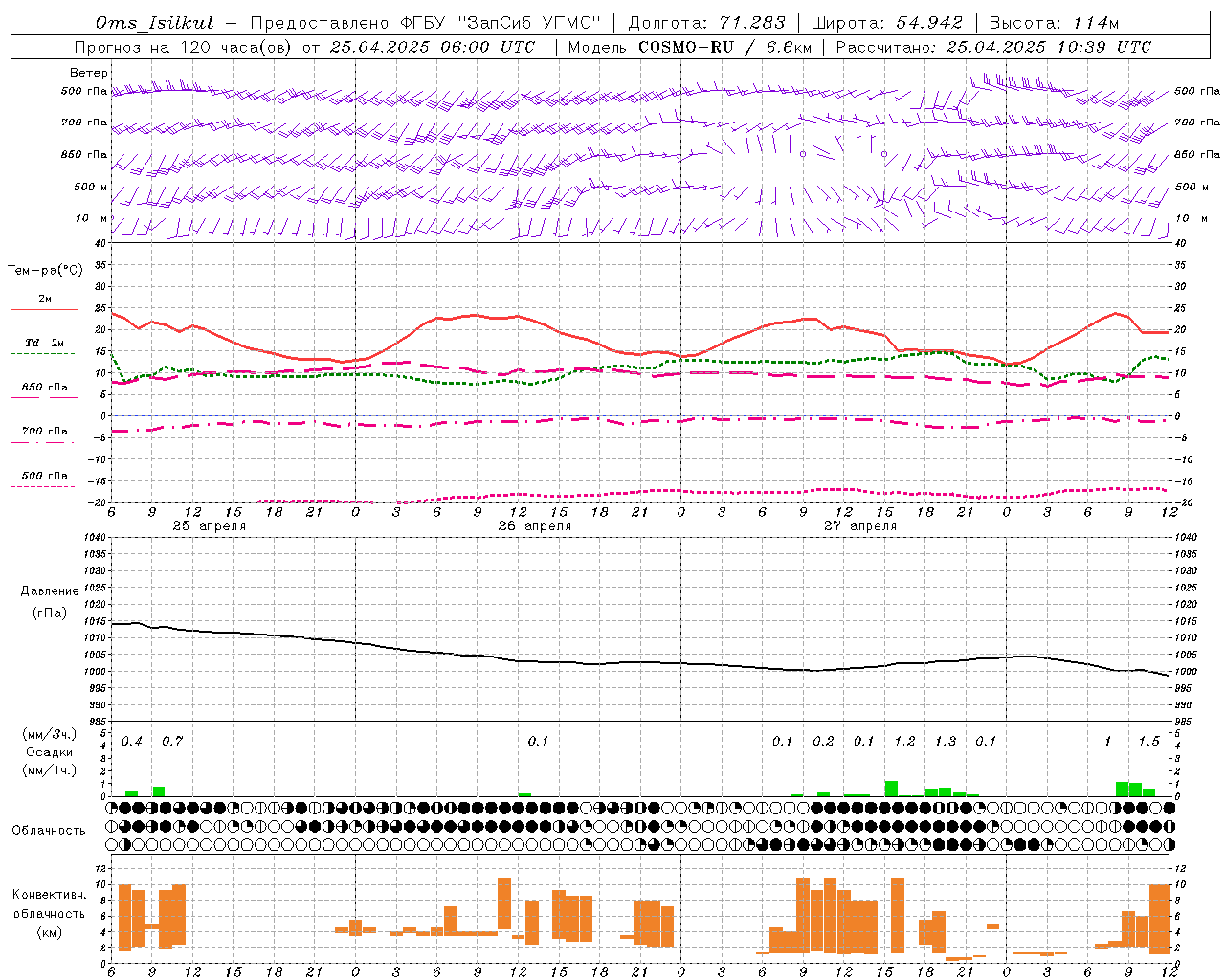Image resolution: width=1225 pixels, height=980 pixels.
Task: Click the "(гПа)" unit under Давление
Action: pos(50,613)
